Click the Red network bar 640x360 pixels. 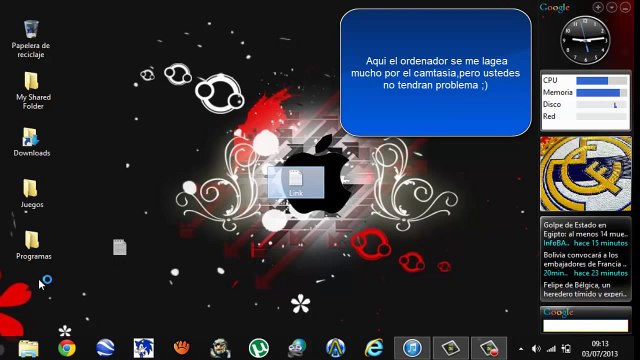[601, 116]
